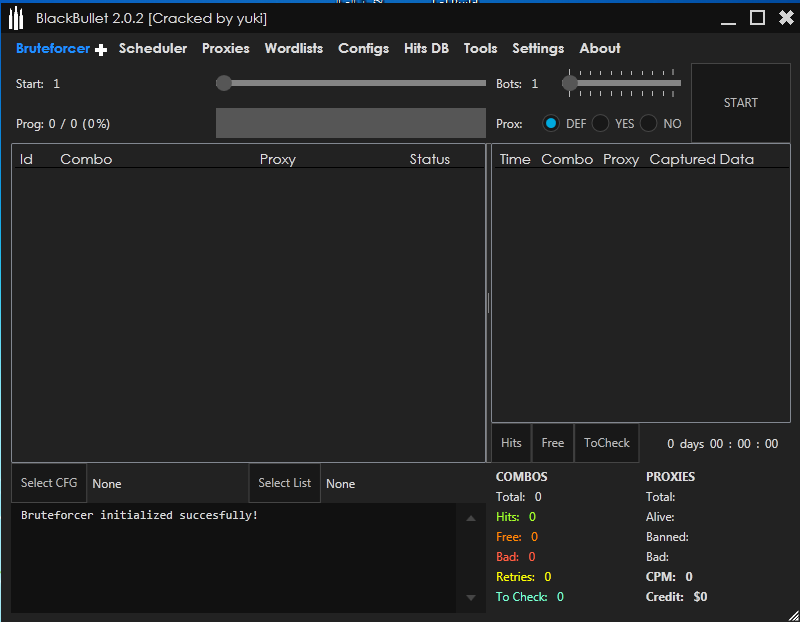800x622 pixels.
Task: Open the Hits DB tab
Action: (426, 48)
